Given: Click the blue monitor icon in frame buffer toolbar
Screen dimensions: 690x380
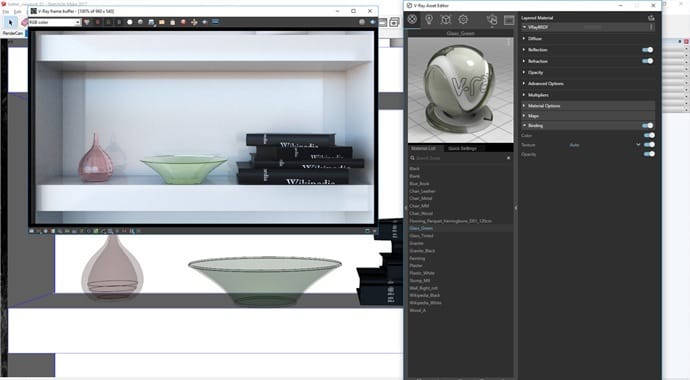Looking at the screenshot, I should tap(216, 22).
